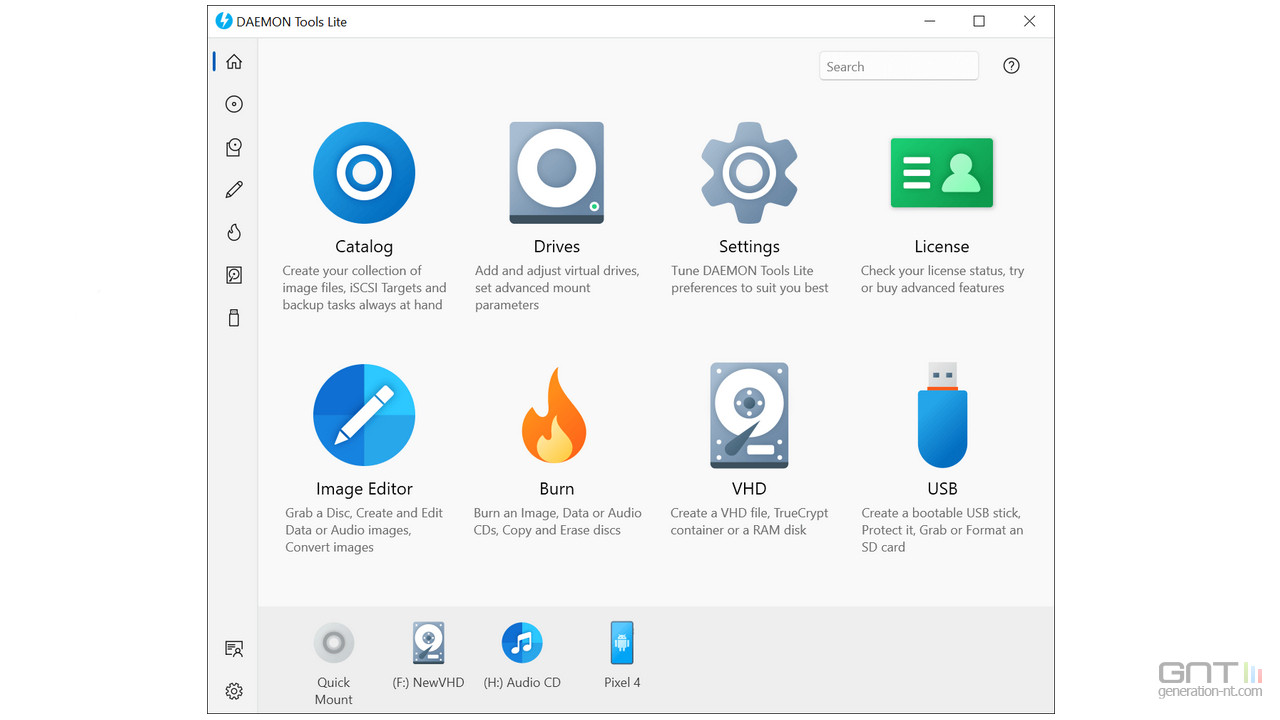Select the (H:) Audio CD drive icon
1280x720 pixels.
pos(522,643)
